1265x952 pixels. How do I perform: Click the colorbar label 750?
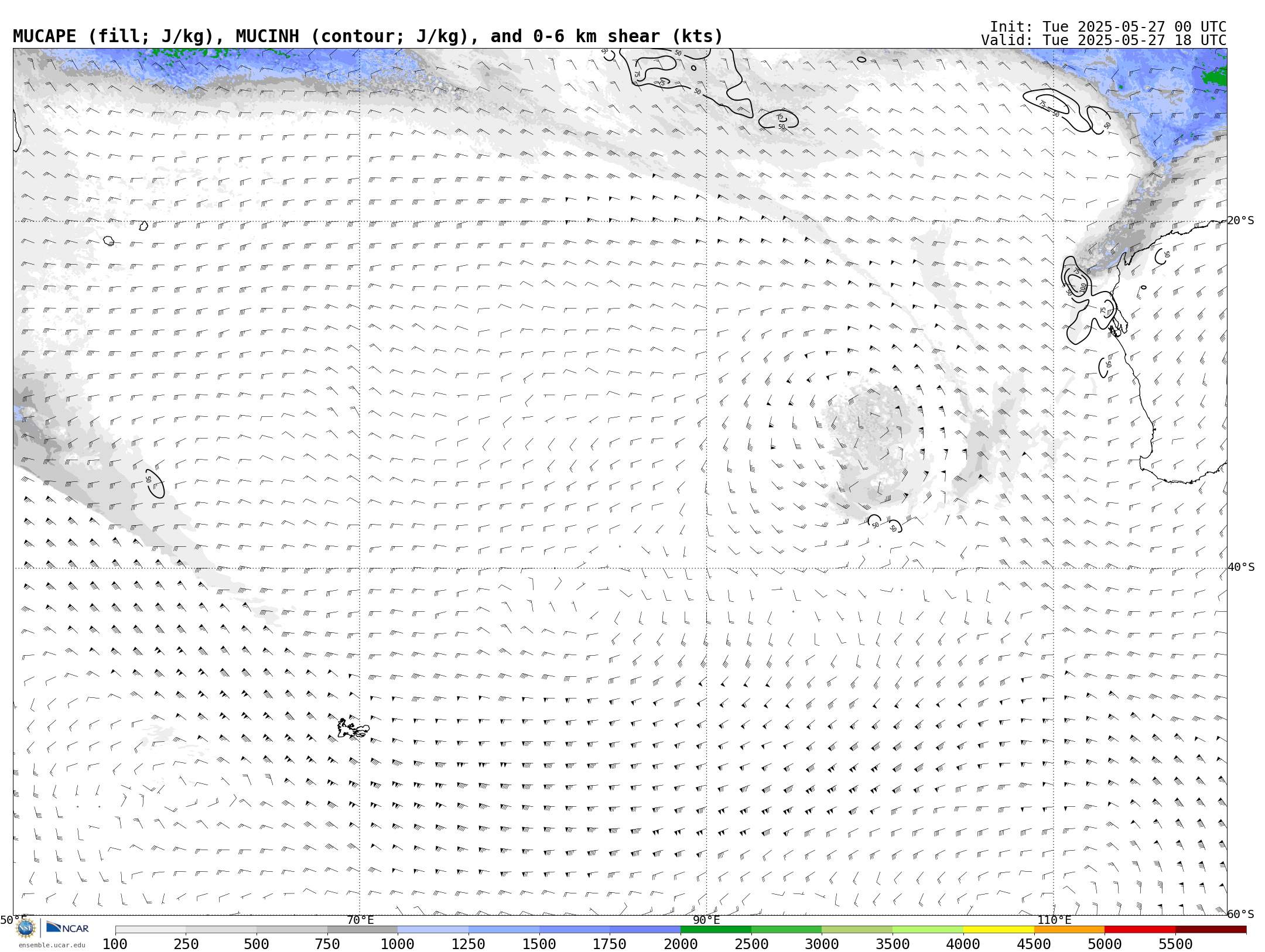point(327,944)
